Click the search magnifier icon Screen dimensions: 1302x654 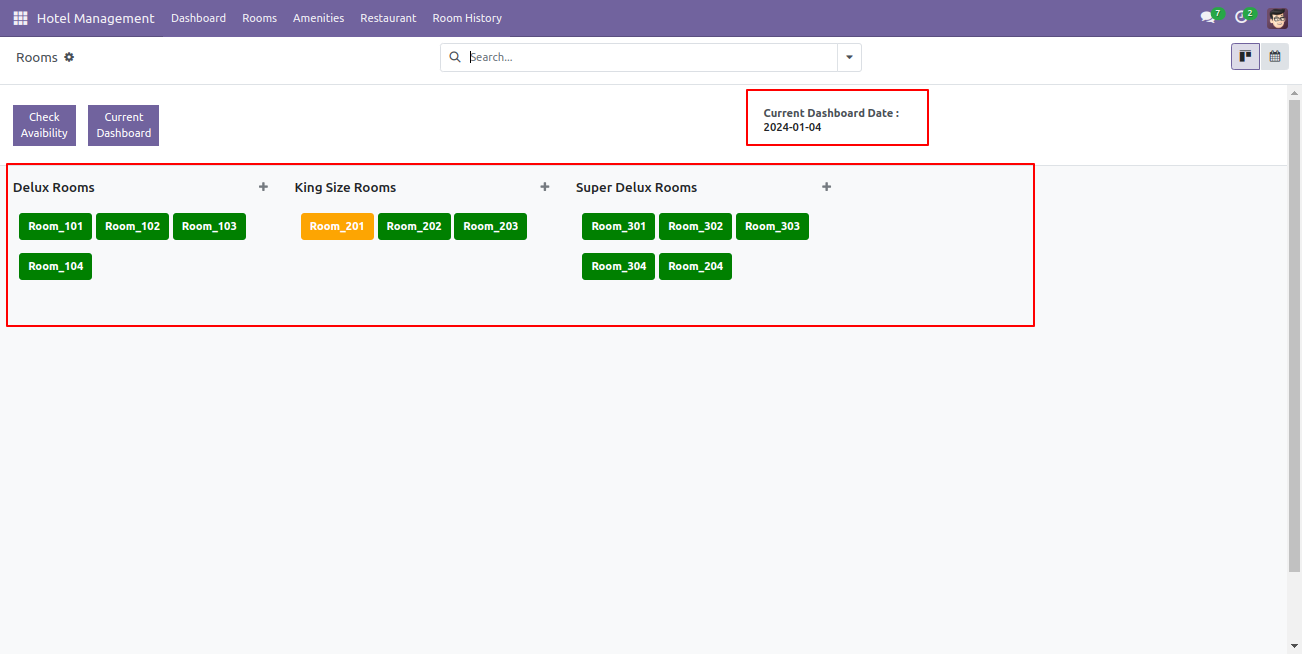[x=455, y=57]
